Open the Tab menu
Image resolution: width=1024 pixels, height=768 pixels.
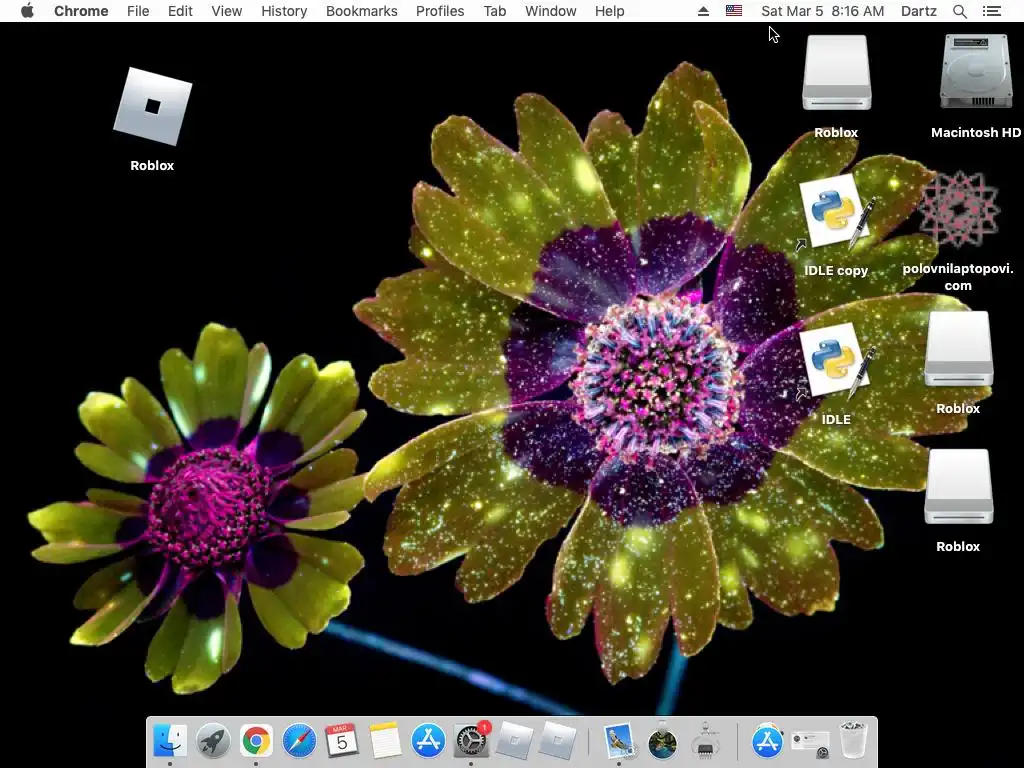(494, 11)
